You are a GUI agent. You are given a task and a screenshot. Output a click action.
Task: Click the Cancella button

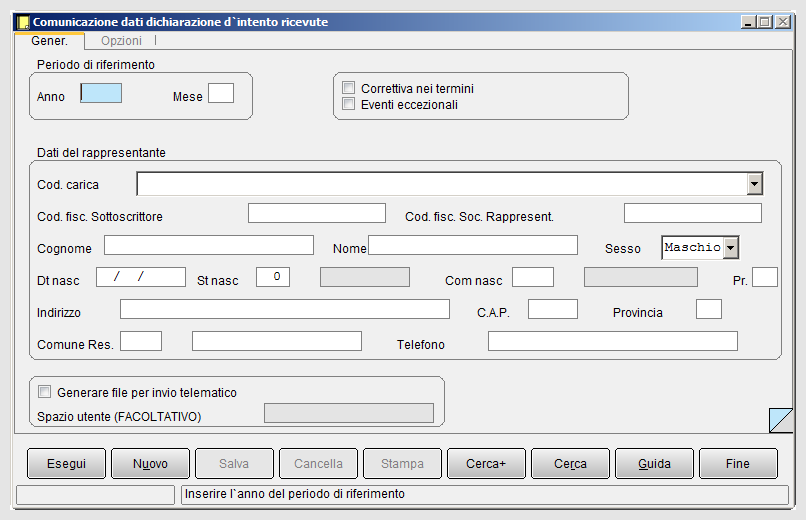tap(318, 463)
